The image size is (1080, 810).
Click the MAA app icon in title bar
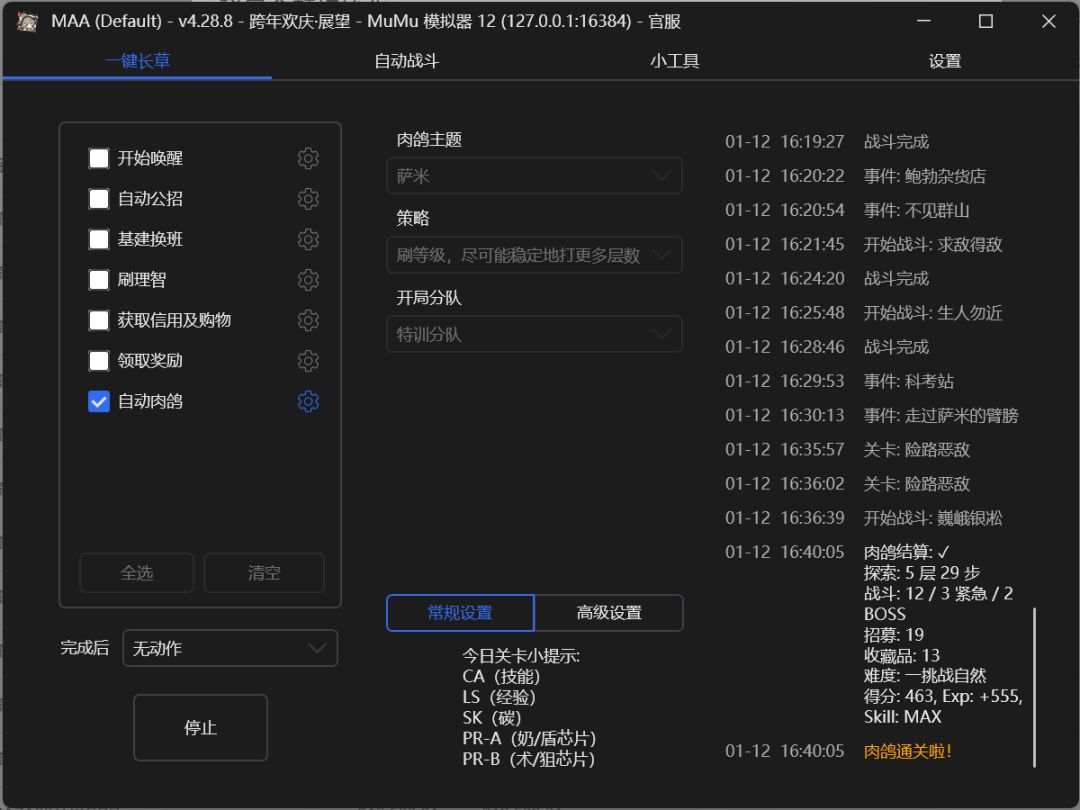pos(28,21)
